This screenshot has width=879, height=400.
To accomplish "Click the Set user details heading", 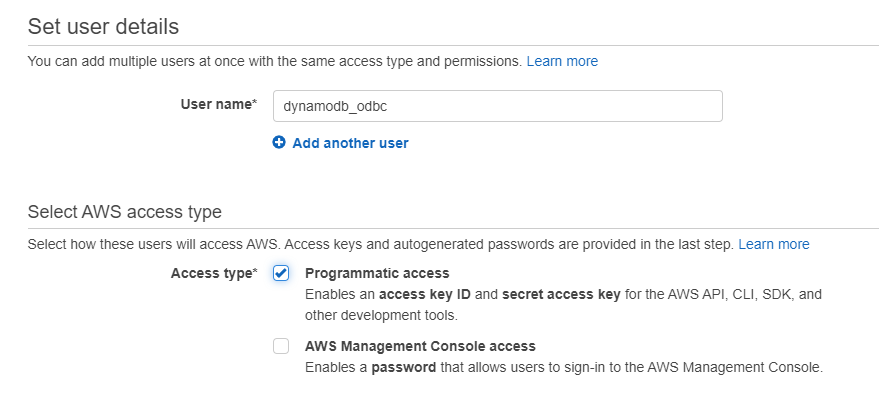I will pyautogui.click(x=103, y=26).
